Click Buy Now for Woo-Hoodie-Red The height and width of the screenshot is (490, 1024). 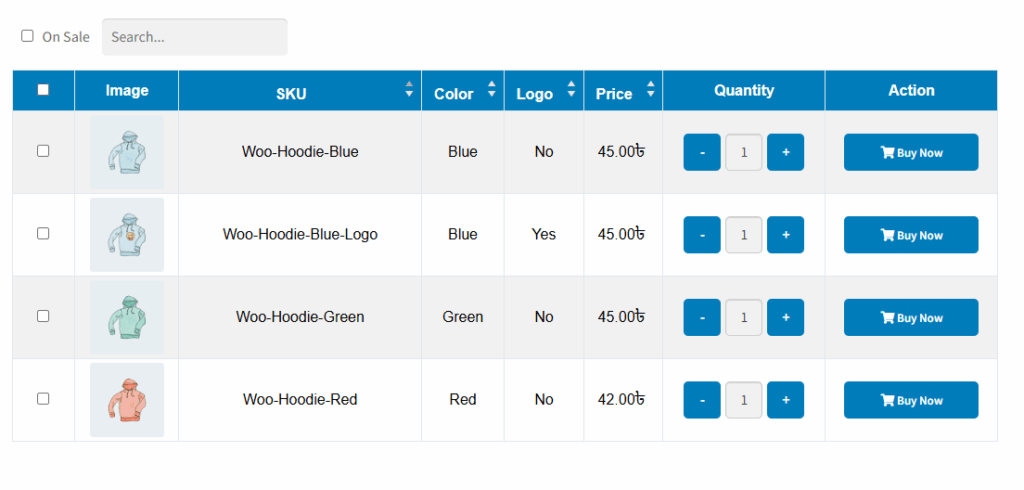911,400
